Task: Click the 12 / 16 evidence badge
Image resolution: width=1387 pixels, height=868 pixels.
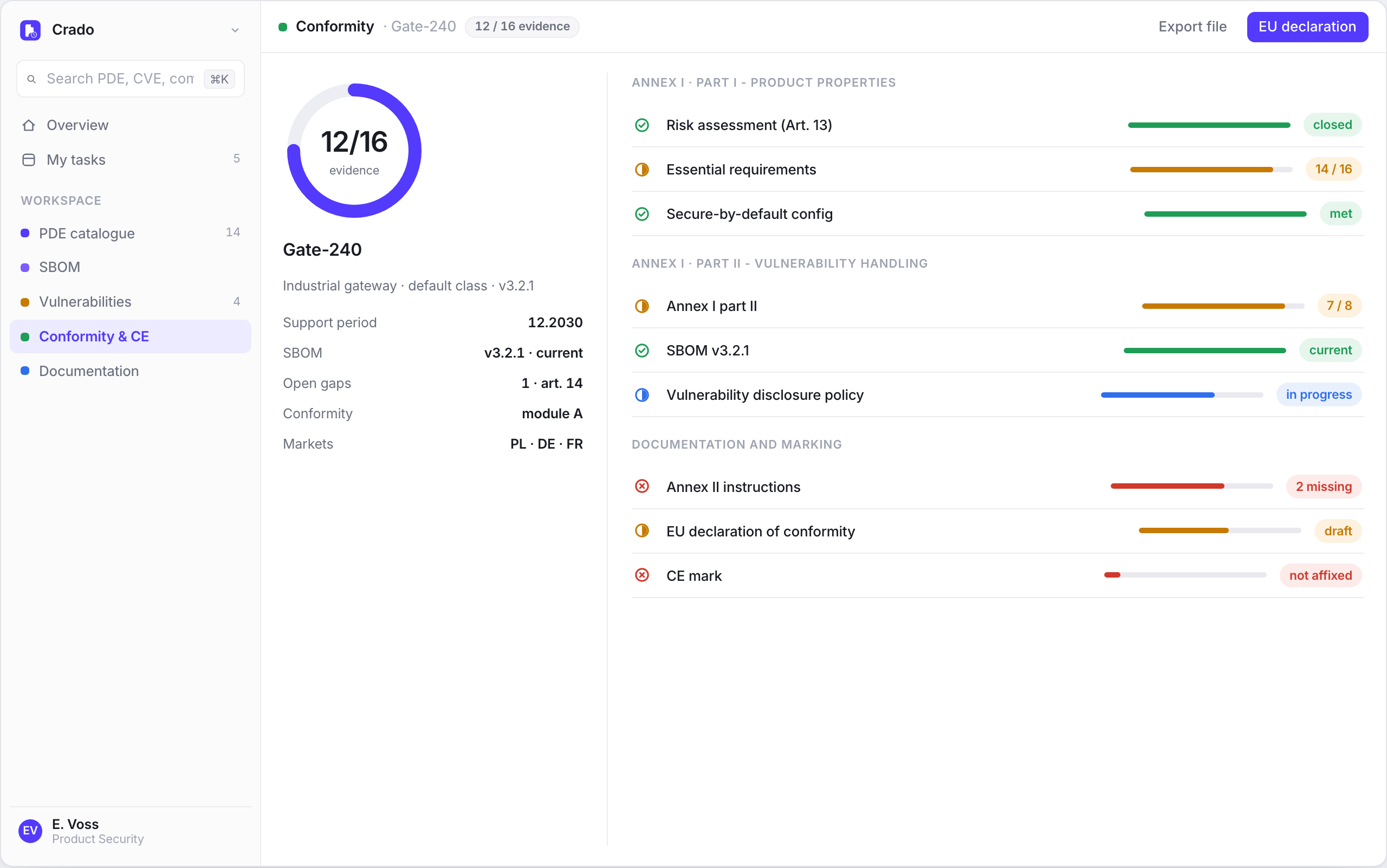Action: pyautogui.click(x=522, y=27)
